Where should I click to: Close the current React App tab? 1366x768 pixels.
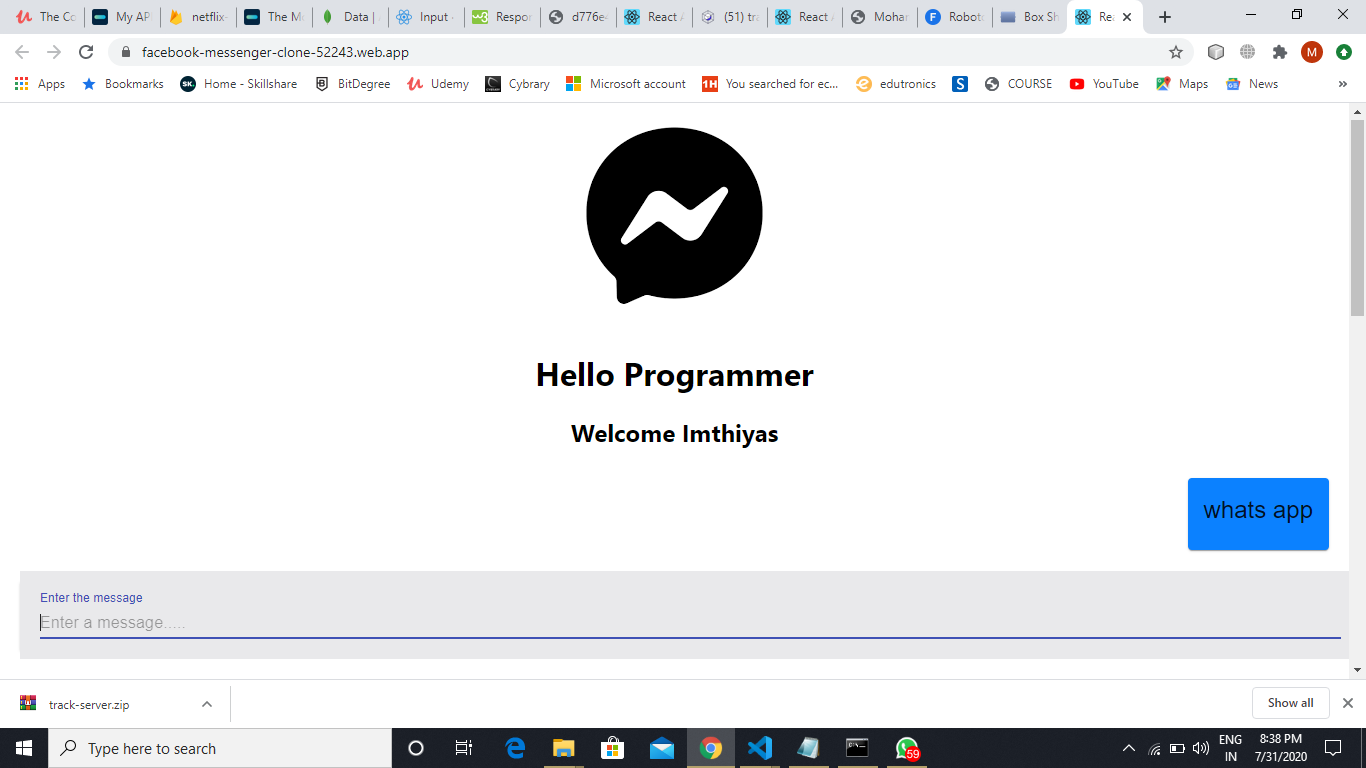click(x=1127, y=17)
